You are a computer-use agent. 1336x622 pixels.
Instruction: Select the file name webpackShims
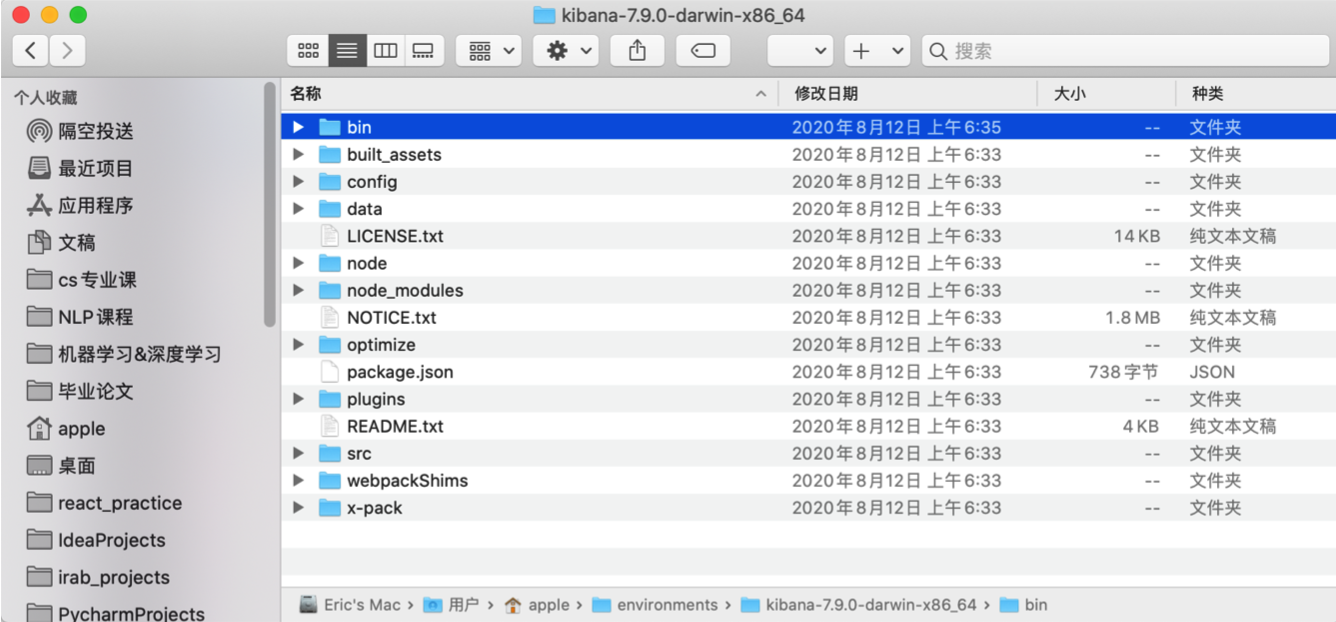tap(407, 480)
